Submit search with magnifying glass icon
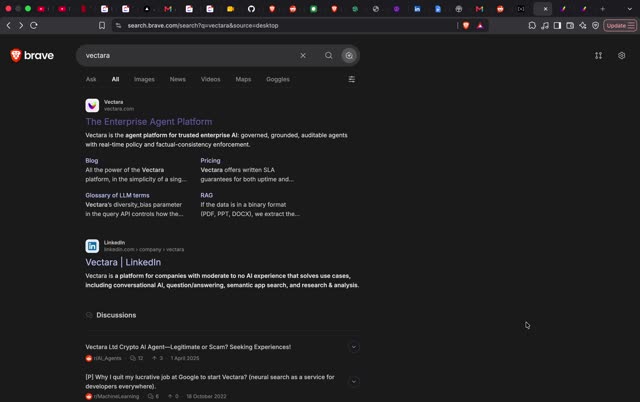 coord(329,56)
